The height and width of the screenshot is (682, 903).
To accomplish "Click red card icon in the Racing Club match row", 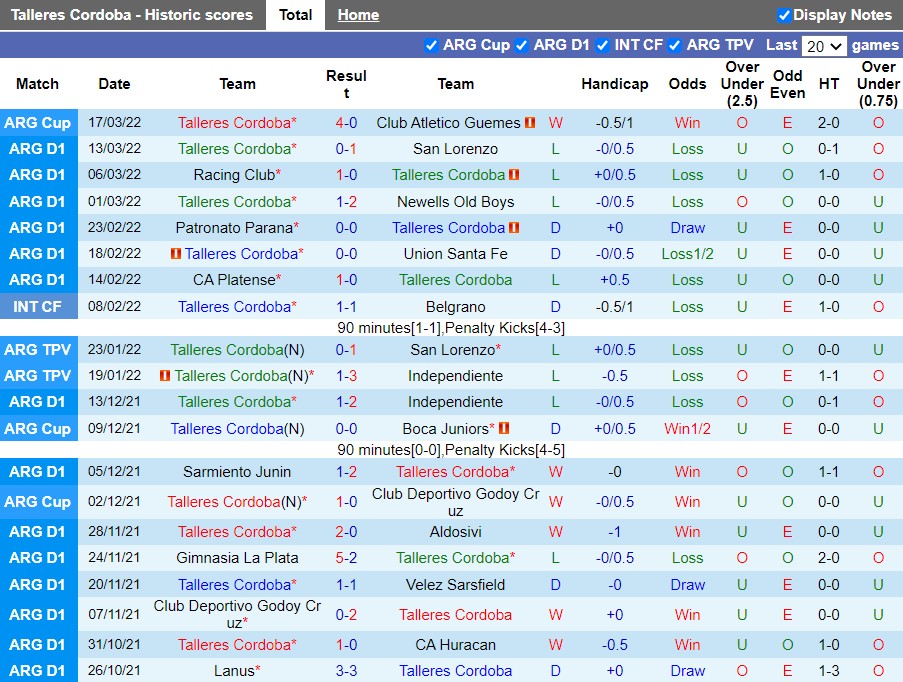I will (514, 175).
